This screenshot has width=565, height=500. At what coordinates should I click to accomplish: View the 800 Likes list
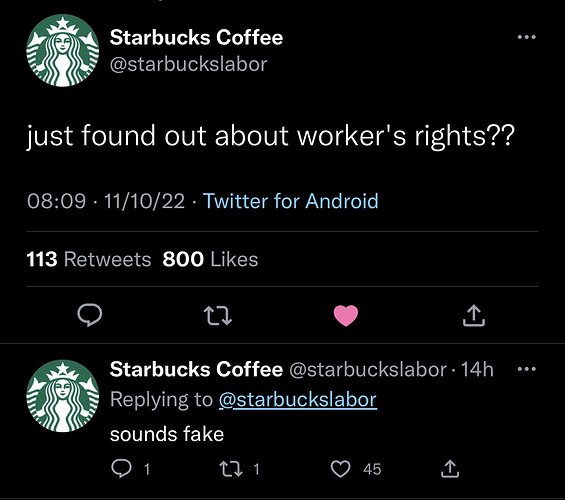tap(210, 259)
